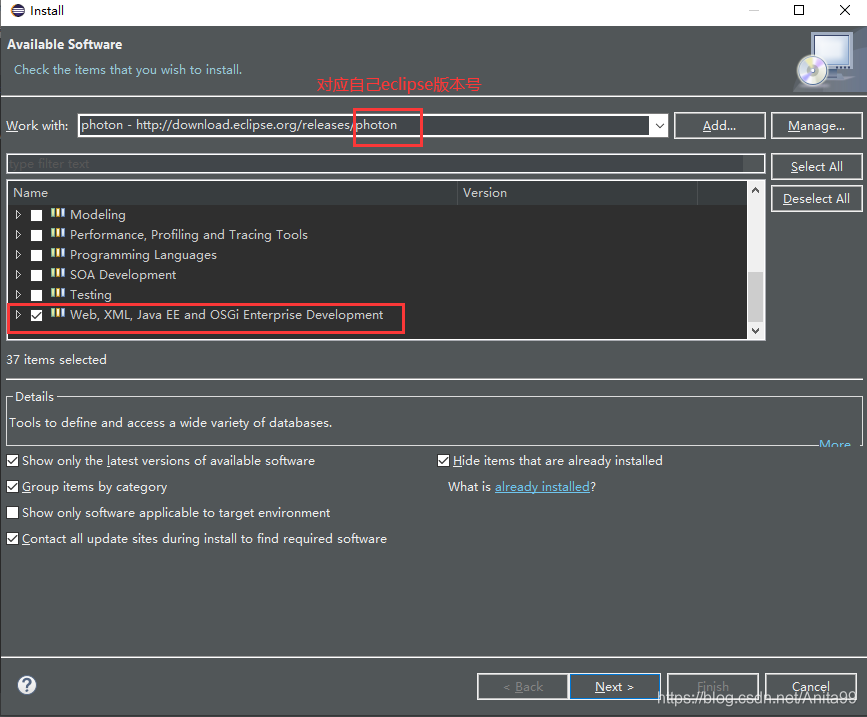Image resolution: width=867 pixels, height=717 pixels.
Task: Click the Eclipse logo in title bar
Action: (x=18, y=11)
